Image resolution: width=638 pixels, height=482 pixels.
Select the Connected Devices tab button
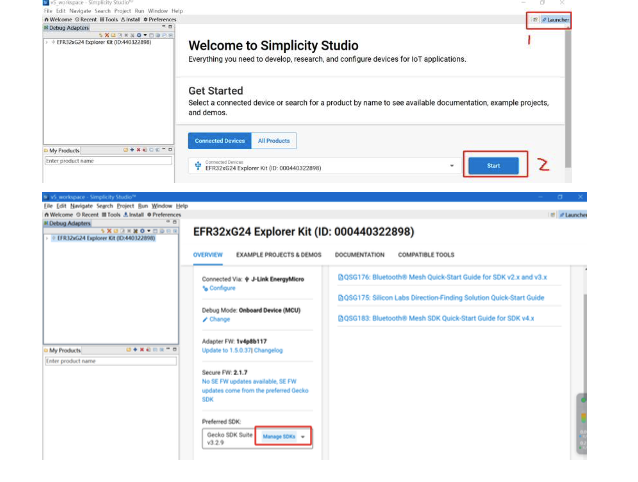[x=220, y=141]
